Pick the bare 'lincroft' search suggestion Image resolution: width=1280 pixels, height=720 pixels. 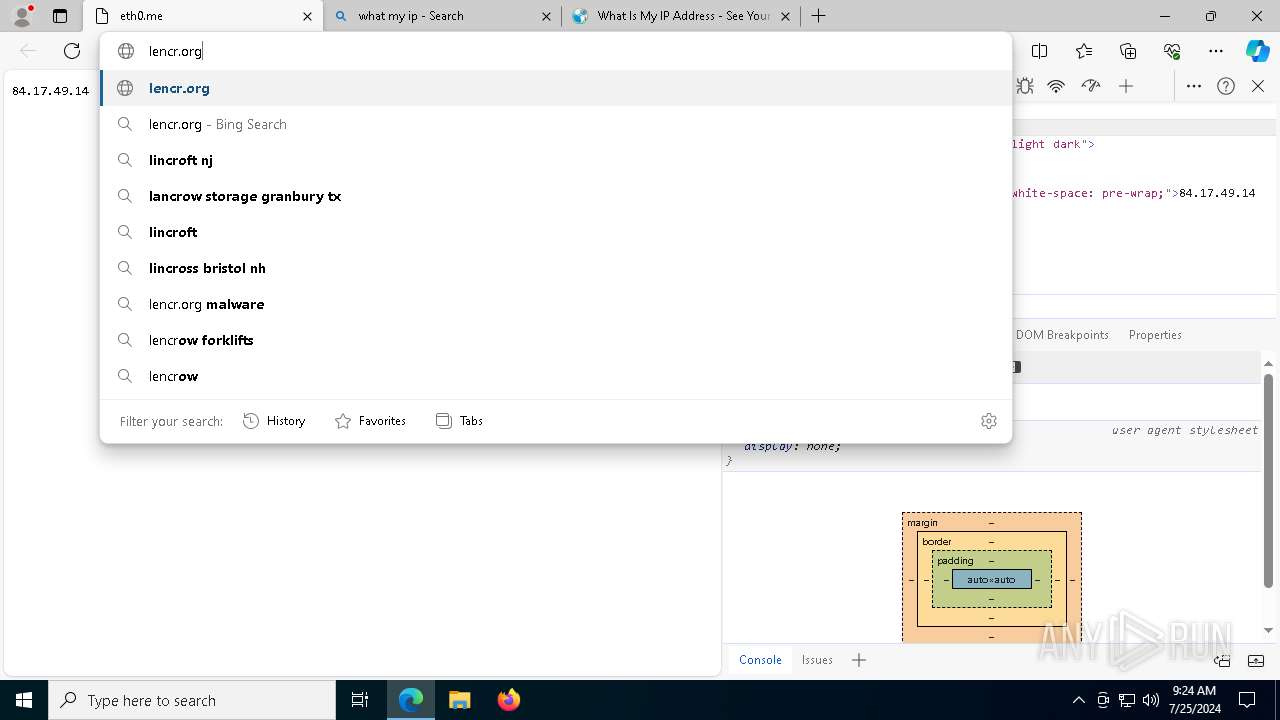click(x=556, y=232)
